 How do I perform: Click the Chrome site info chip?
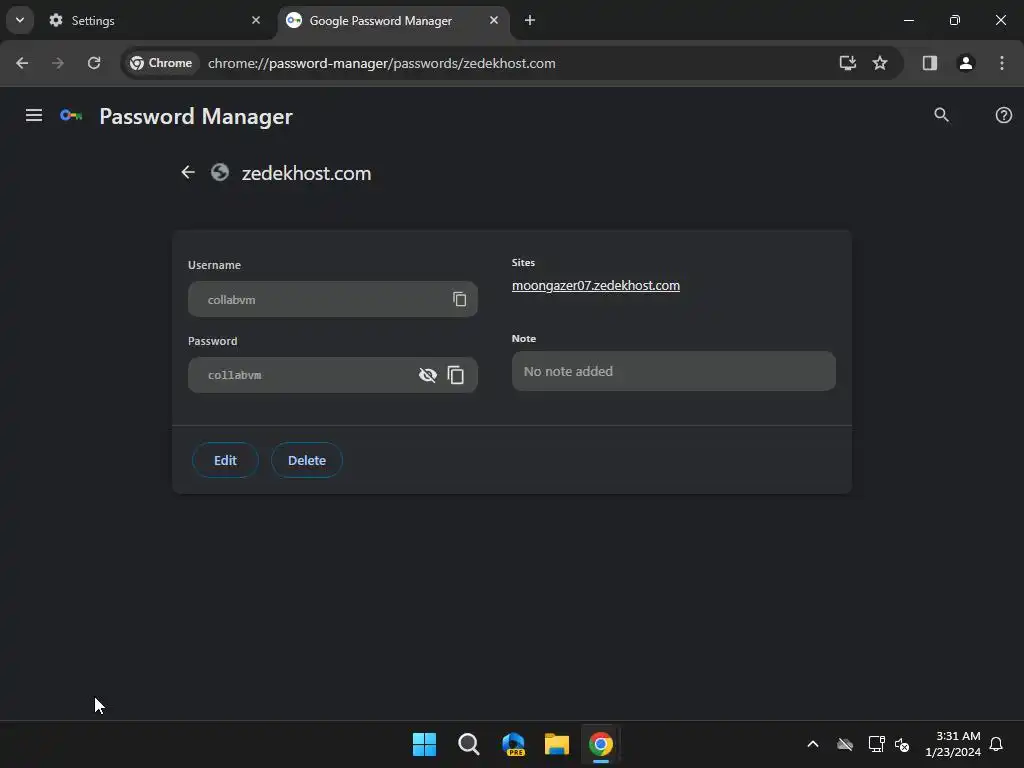pyautogui.click(x=161, y=63)
